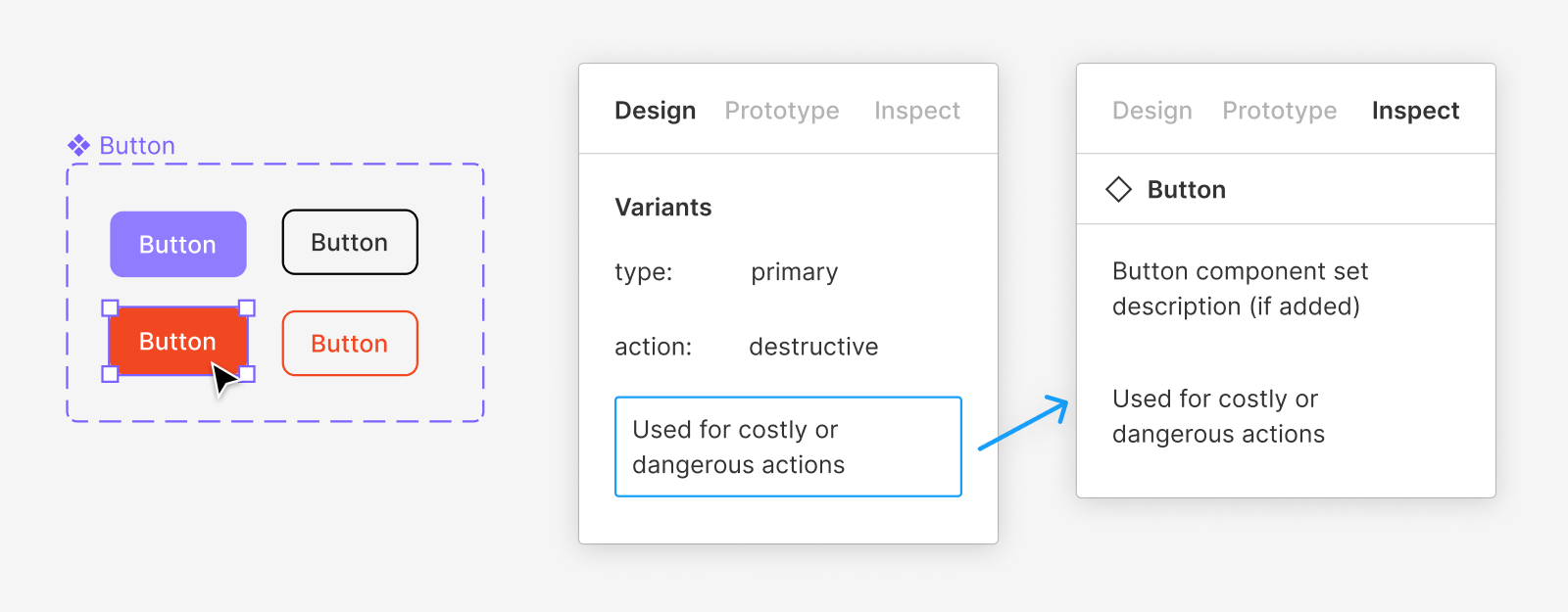Open Prototype tab in the Button inspect panel

(x=1279, y=111)
